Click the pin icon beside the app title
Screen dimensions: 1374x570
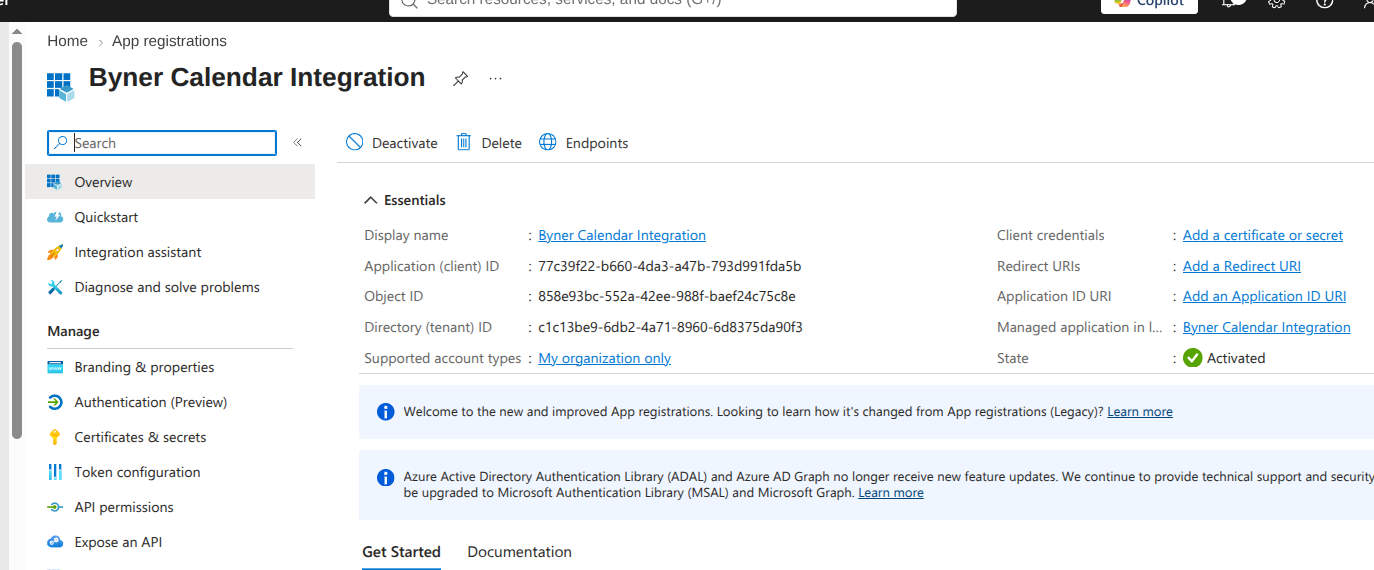460,79
